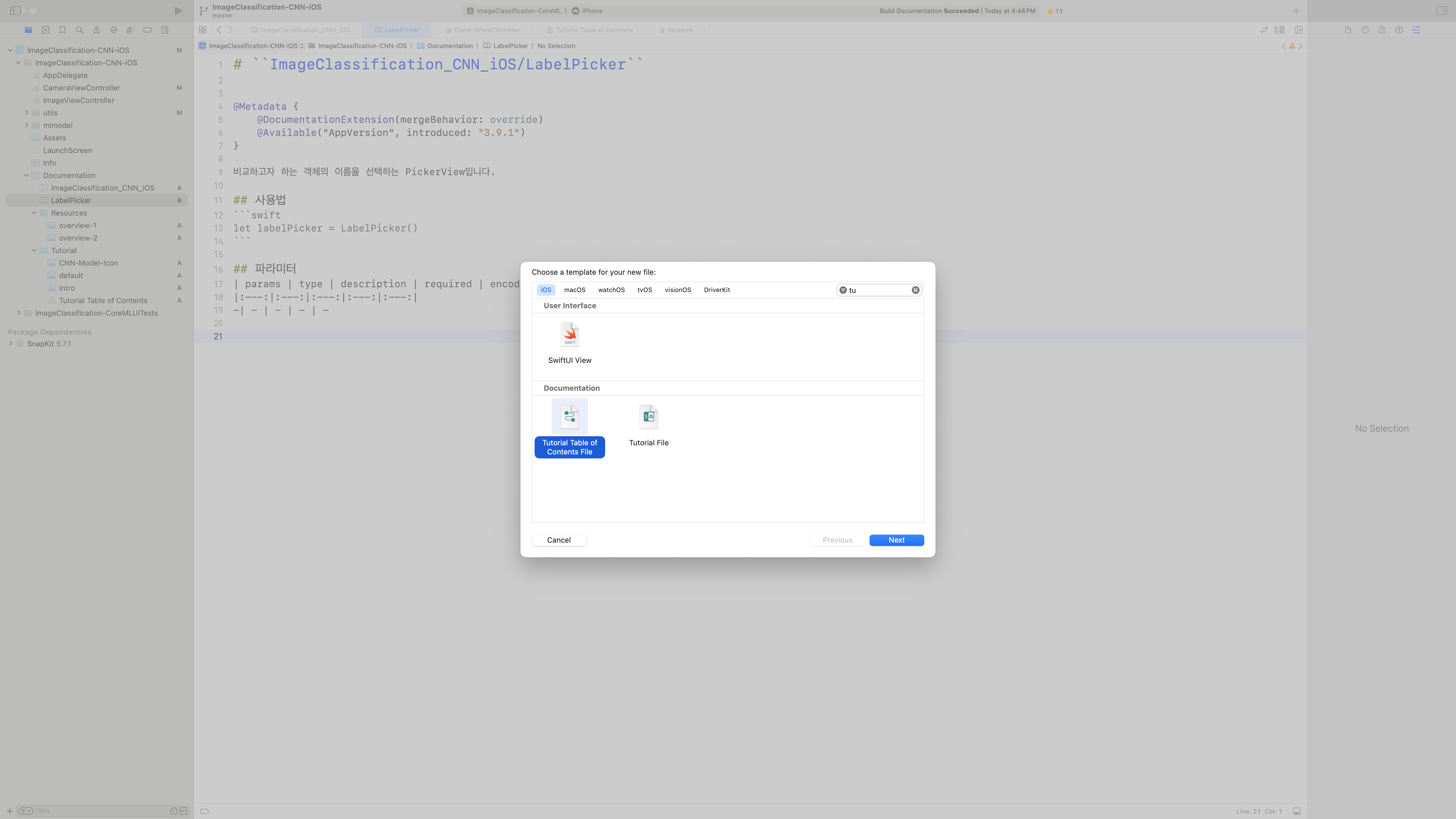
Task: Open the issue navigator warning icon
Action: pos(97,30)
